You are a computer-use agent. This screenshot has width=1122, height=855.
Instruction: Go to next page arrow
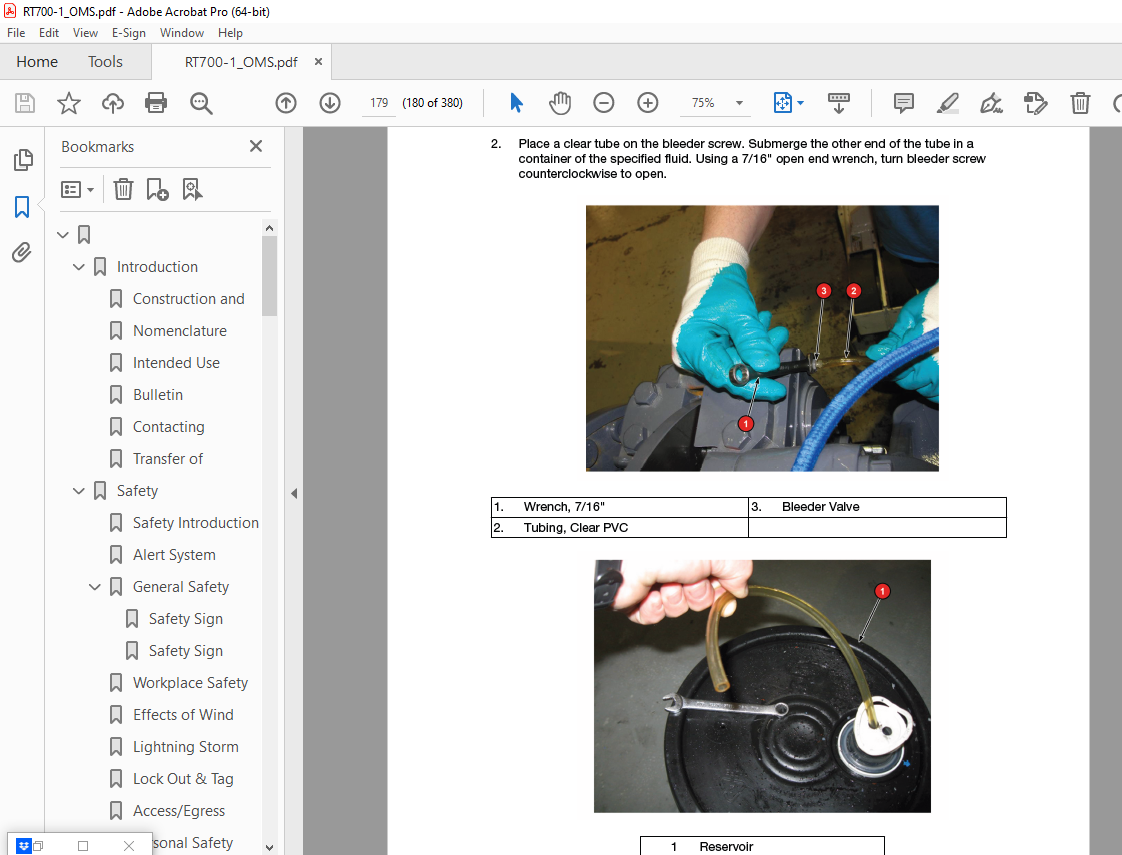(x=330, y=103)
